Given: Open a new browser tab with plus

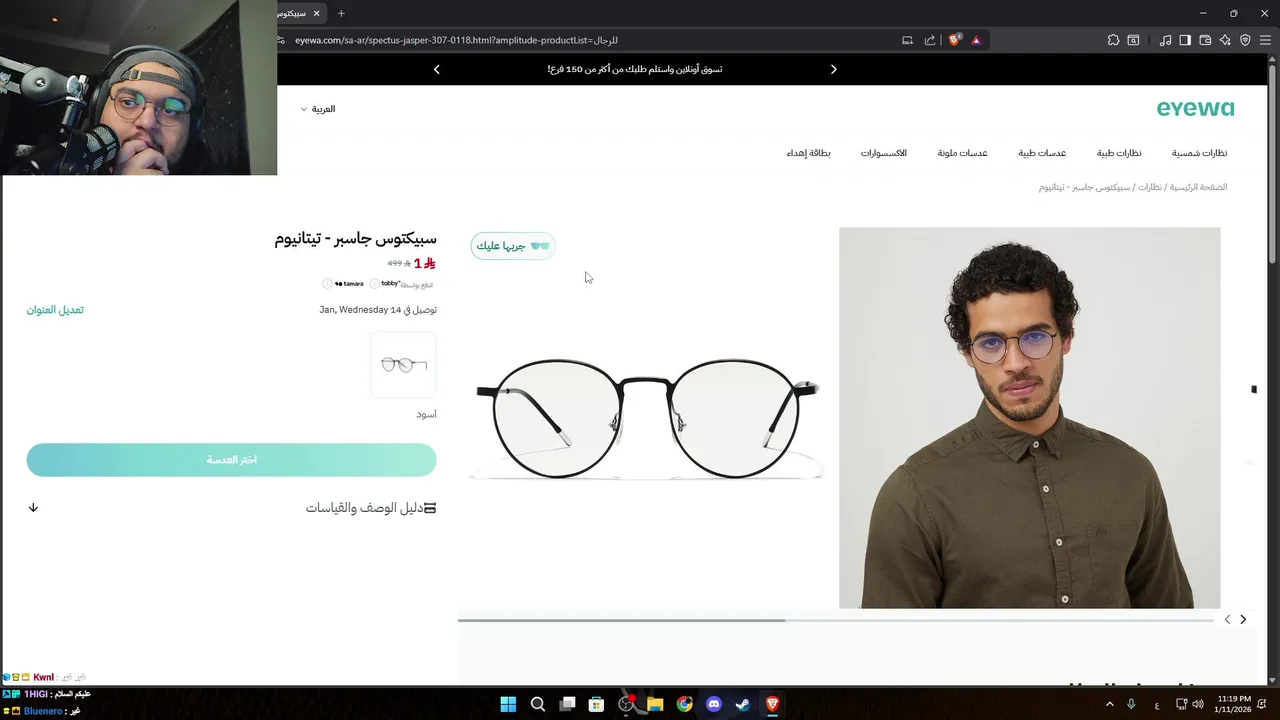Looking at the screenshot, I should point(341,13).
